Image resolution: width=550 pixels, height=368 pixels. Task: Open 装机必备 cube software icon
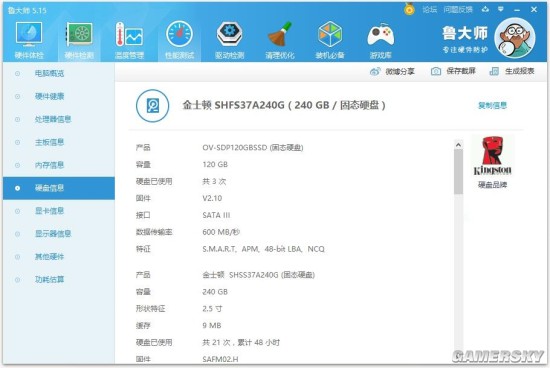[330, 39]
